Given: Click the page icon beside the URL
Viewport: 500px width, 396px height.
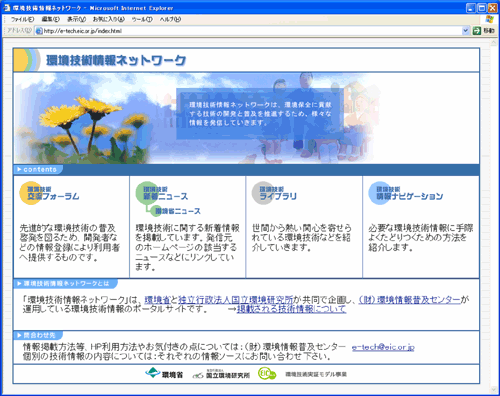Looking at the screenshot, I should [39, 31].
